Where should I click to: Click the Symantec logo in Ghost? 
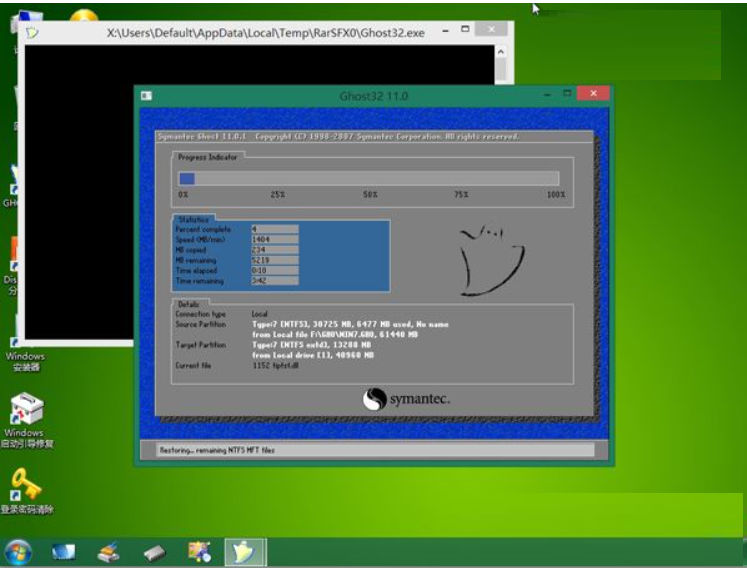tap(406, 399)
